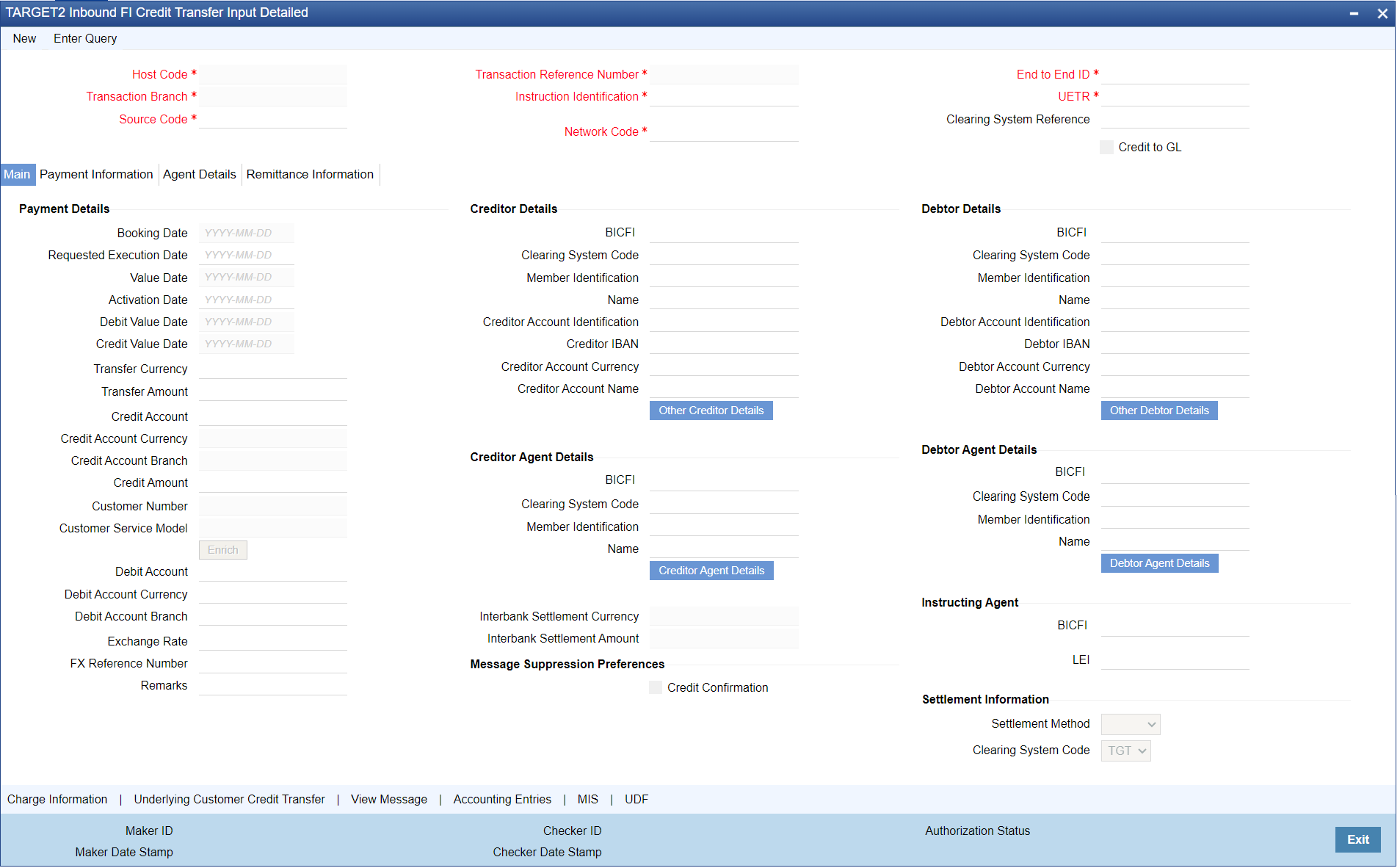
Task: Click the Transfer Amount field
Action: [x=273, y=391]
